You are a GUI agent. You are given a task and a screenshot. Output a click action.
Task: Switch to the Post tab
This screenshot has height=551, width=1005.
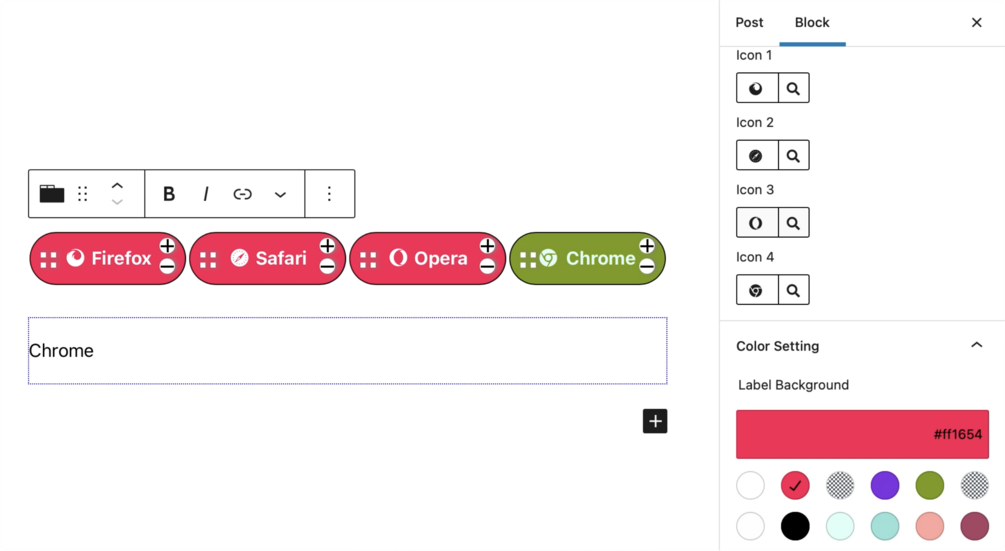coord(749,22)
